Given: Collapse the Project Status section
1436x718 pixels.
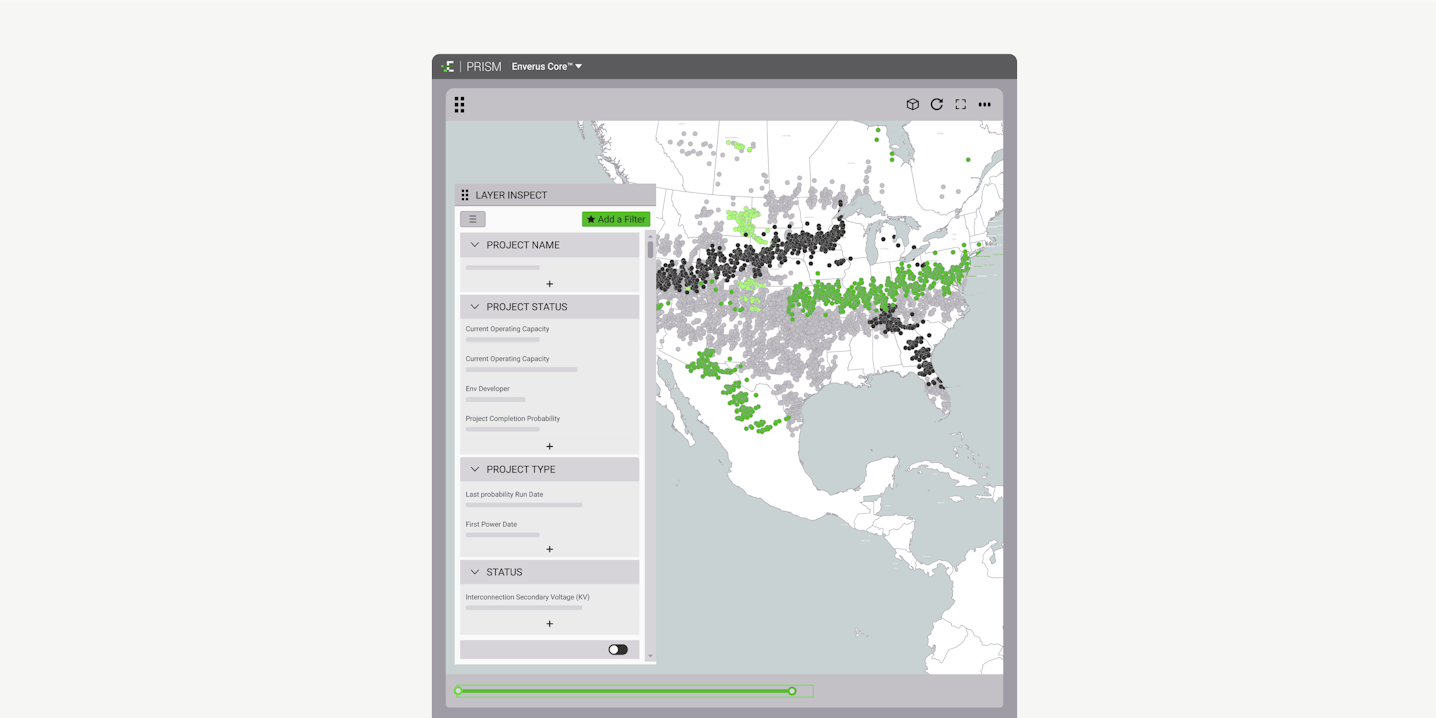Looking at the screenshot, I should click(475, 307).
